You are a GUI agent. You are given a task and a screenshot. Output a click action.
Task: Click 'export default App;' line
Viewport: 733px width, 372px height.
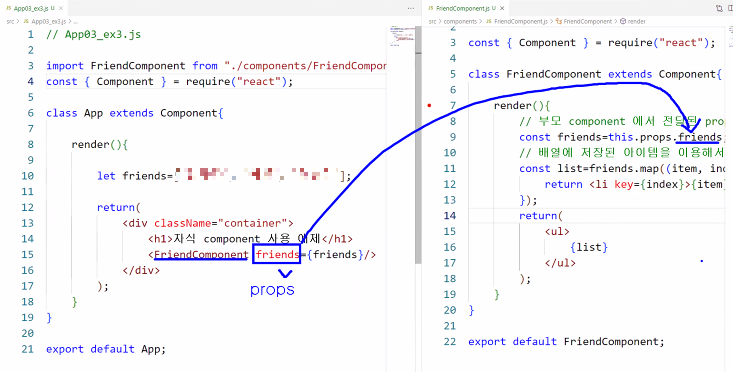coord(106,349)
